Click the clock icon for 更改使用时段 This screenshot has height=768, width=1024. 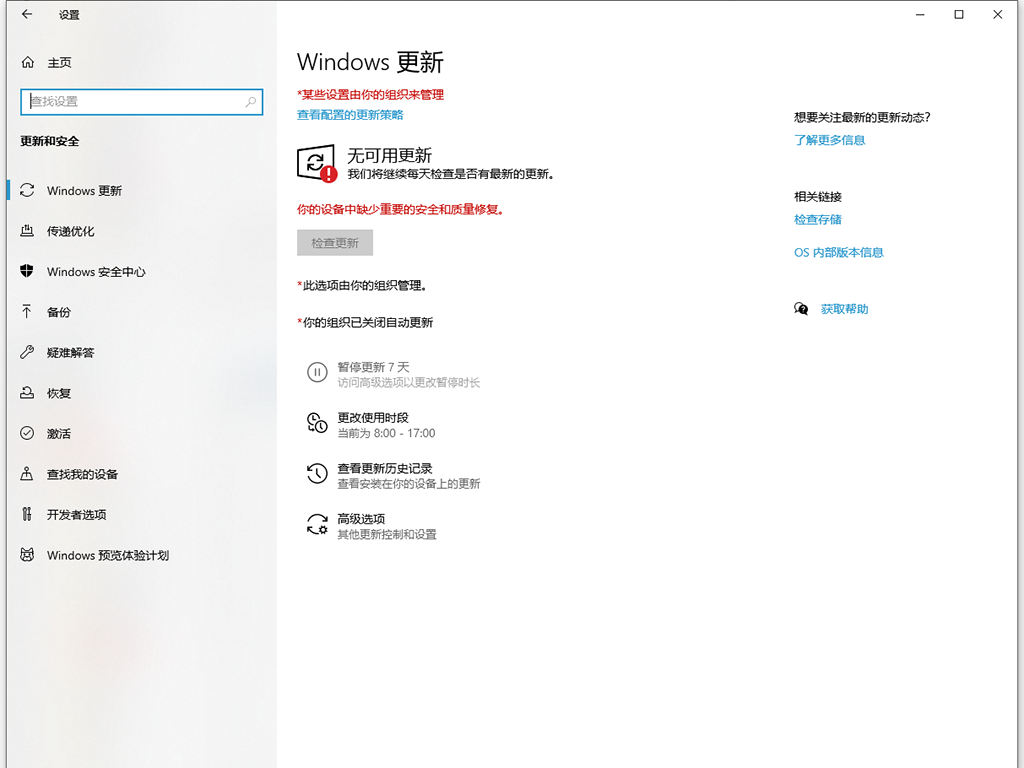tap(317, 423)
